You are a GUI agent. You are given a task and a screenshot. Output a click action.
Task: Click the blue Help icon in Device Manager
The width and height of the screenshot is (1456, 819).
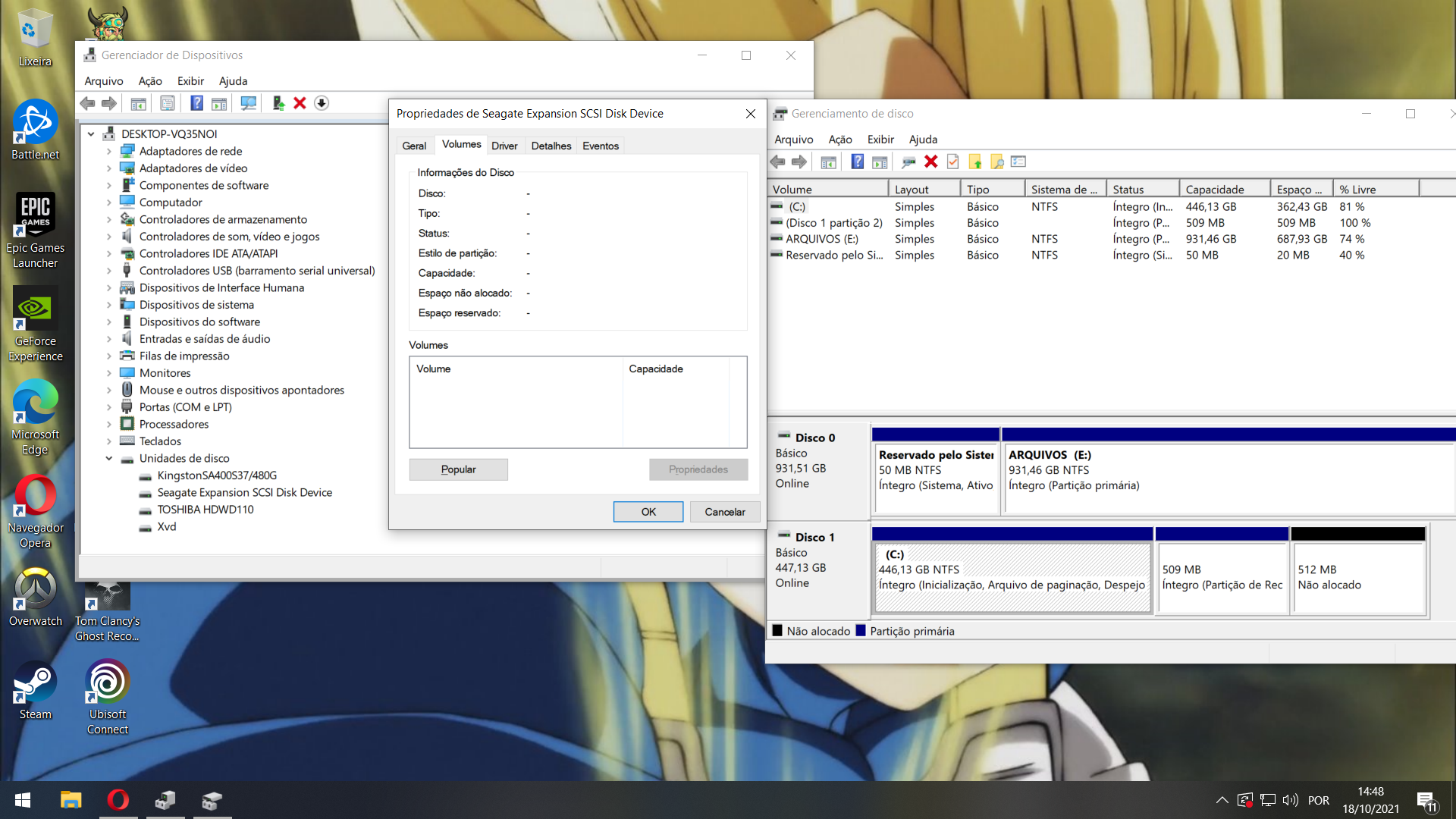click(x=196, y=103)
